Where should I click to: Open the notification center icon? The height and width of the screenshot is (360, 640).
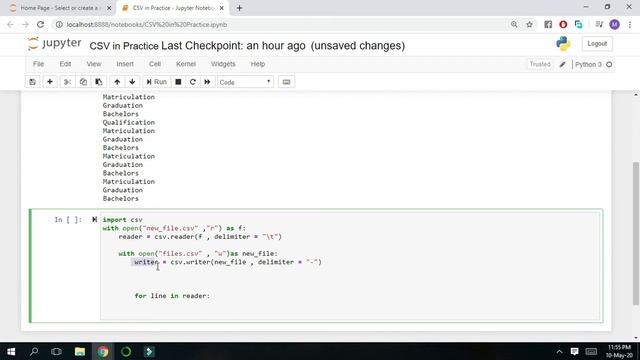(574, 351)
